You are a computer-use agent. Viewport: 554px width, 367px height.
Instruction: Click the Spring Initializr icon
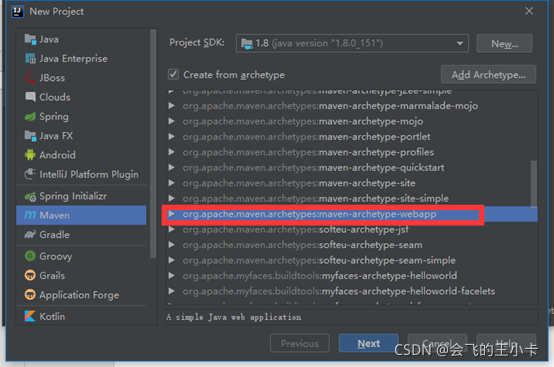(30, 196)
